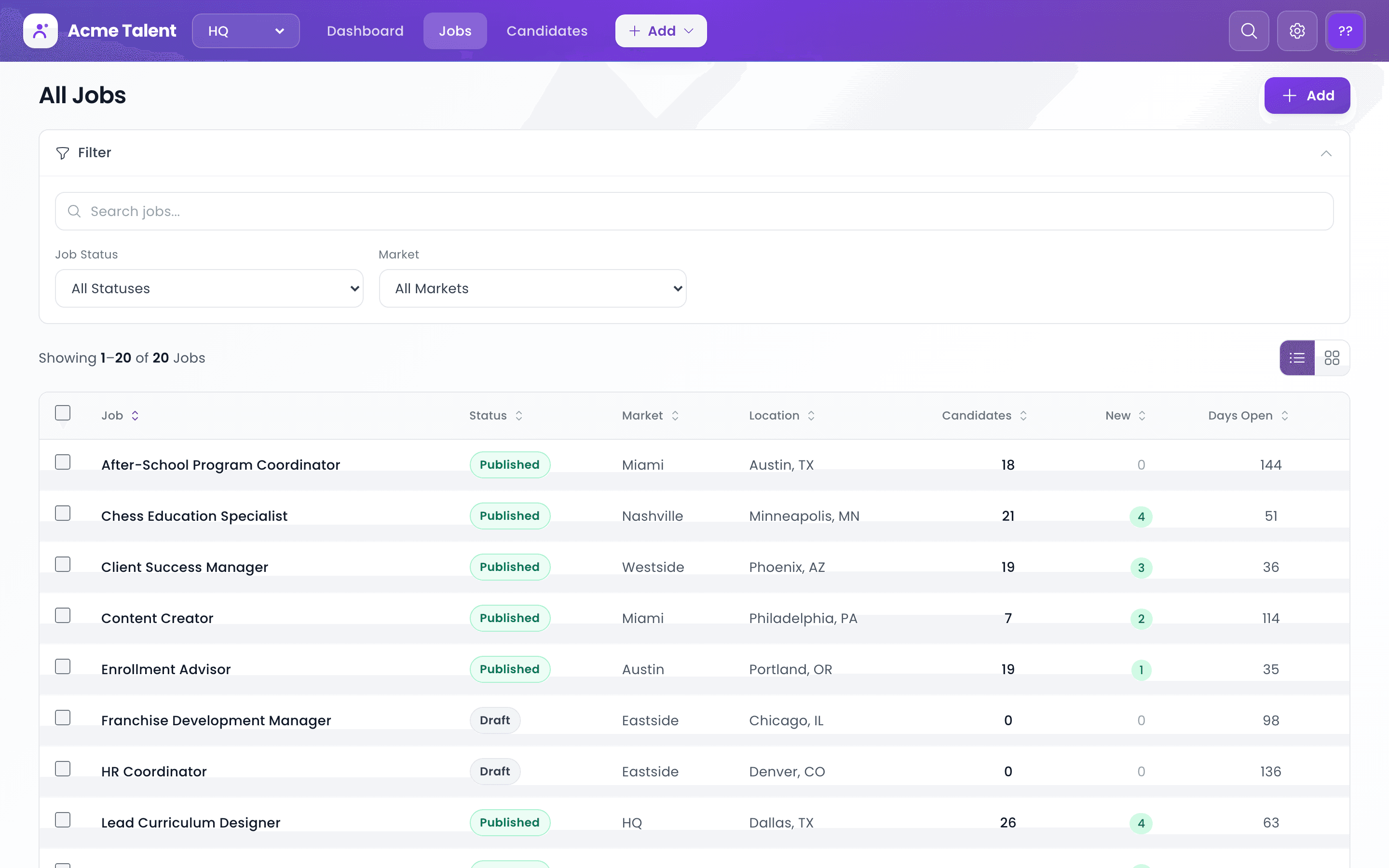This screenshot has height=868, width=1389.
Task: Sort by Status column arrows
Action: pos(519,416)
